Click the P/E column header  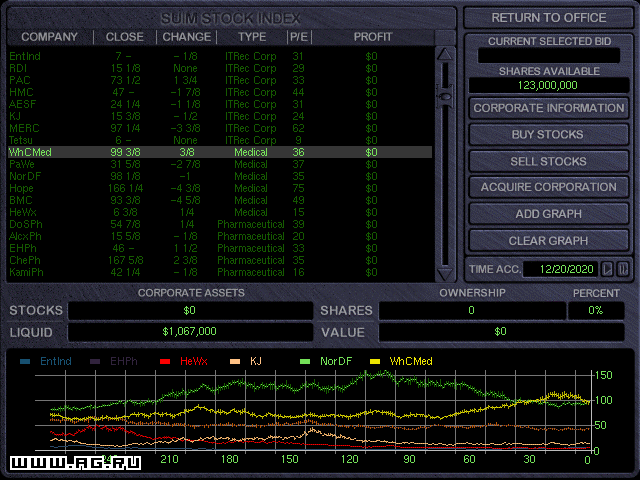click(x=298, y=37)
